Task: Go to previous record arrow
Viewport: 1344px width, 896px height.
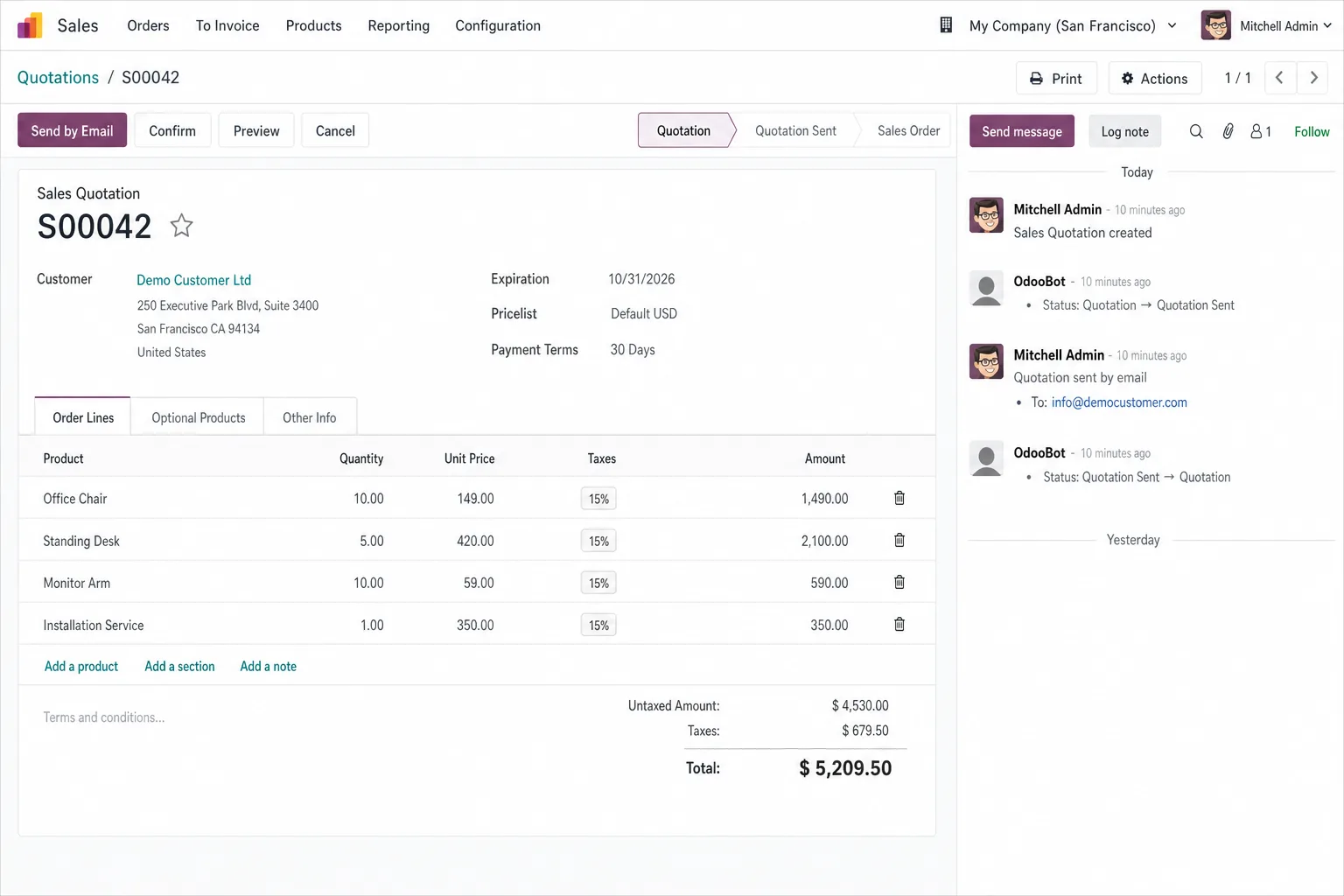Action: point(1279,78)
